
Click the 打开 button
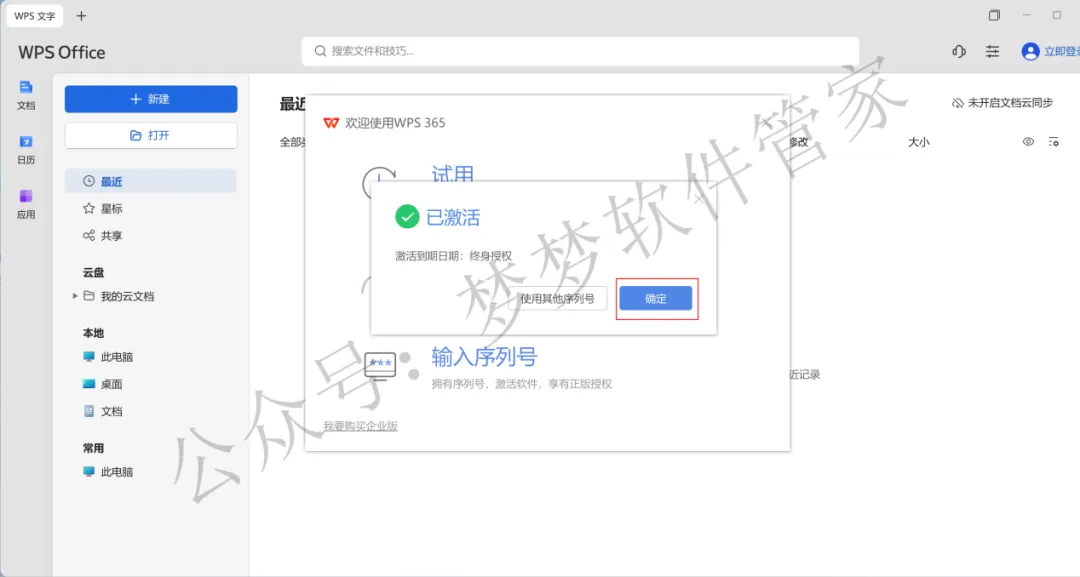pyautogui.click(x=151, y=136)
